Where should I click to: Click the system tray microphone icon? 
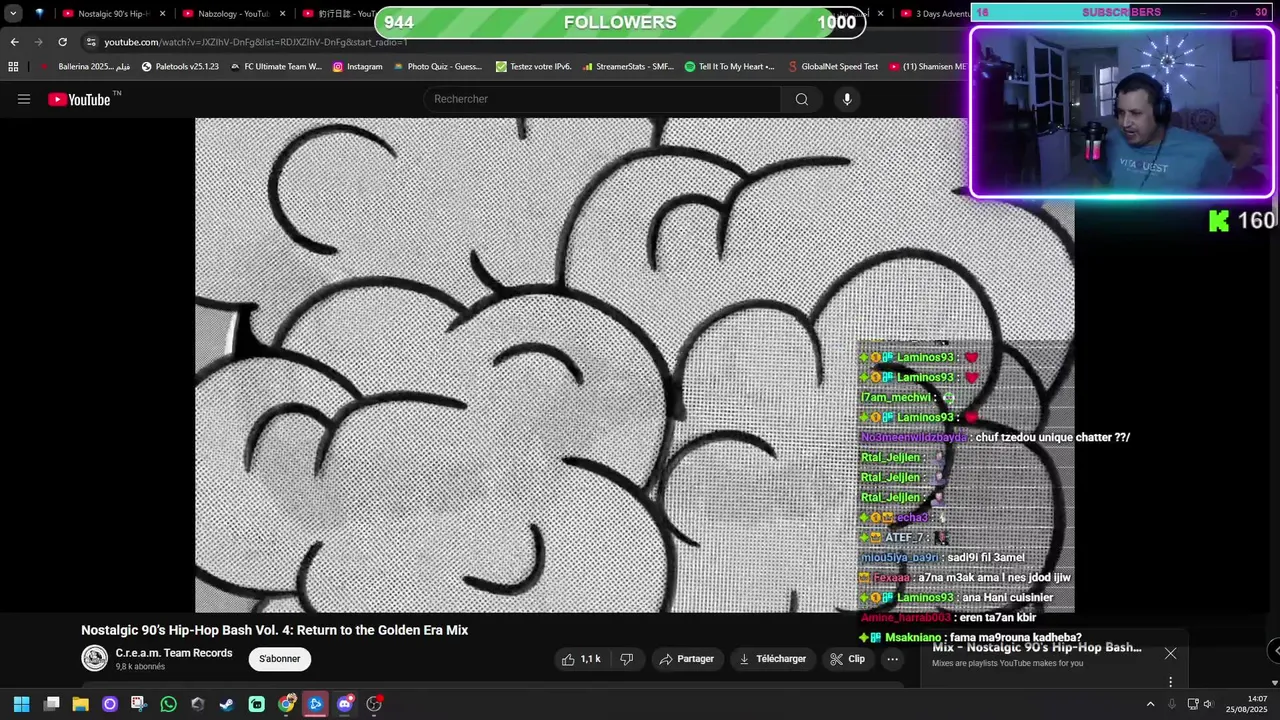coord(1172,704)
